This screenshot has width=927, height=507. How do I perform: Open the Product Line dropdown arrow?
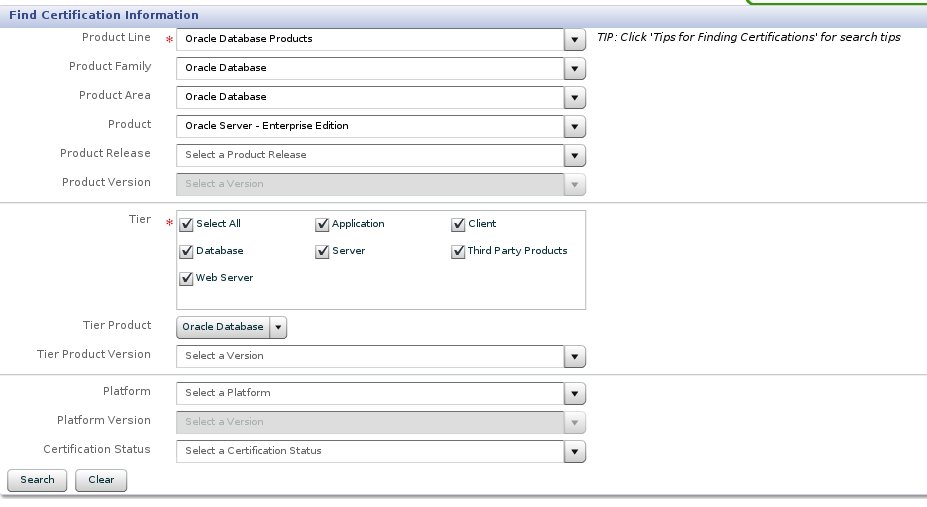click(575, 40)
